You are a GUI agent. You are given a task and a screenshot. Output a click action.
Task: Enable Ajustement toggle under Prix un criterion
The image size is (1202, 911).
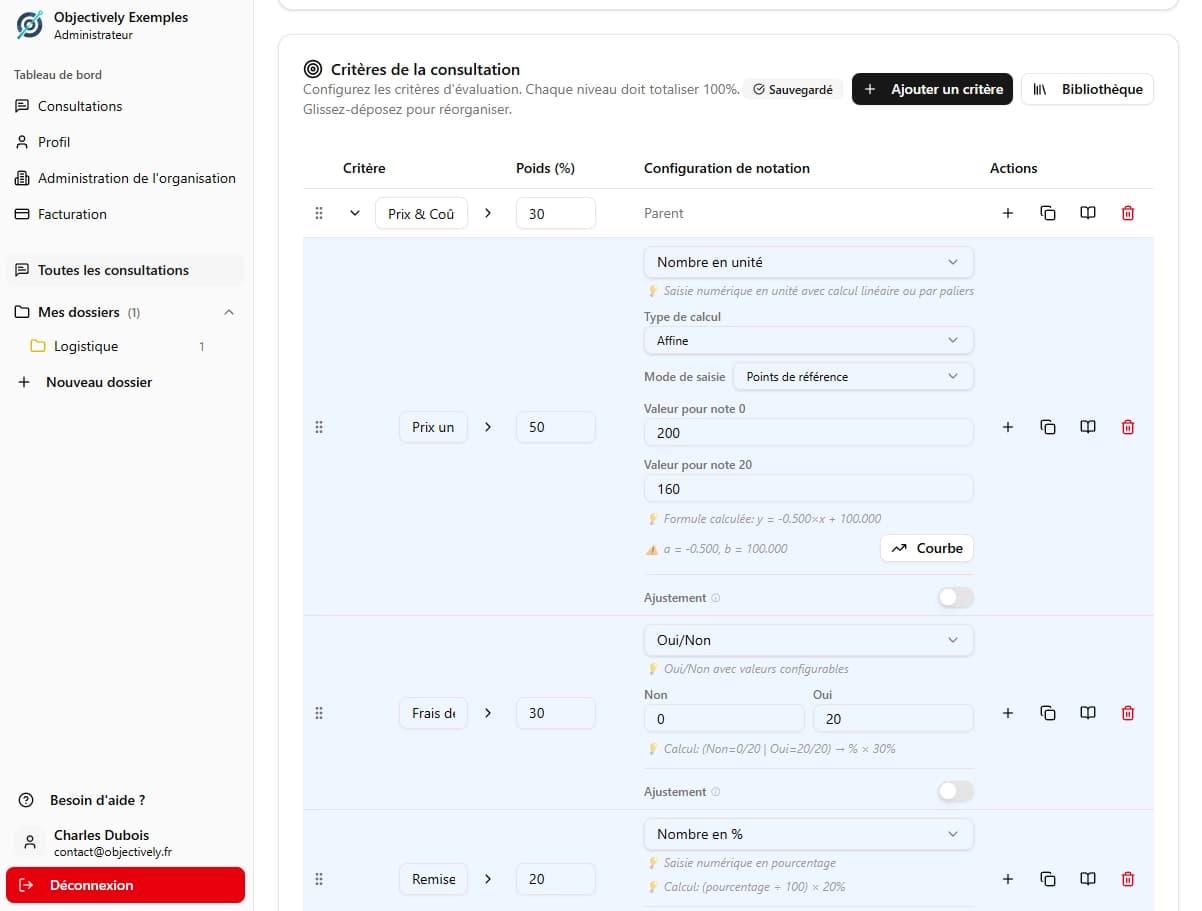(955, 598)
